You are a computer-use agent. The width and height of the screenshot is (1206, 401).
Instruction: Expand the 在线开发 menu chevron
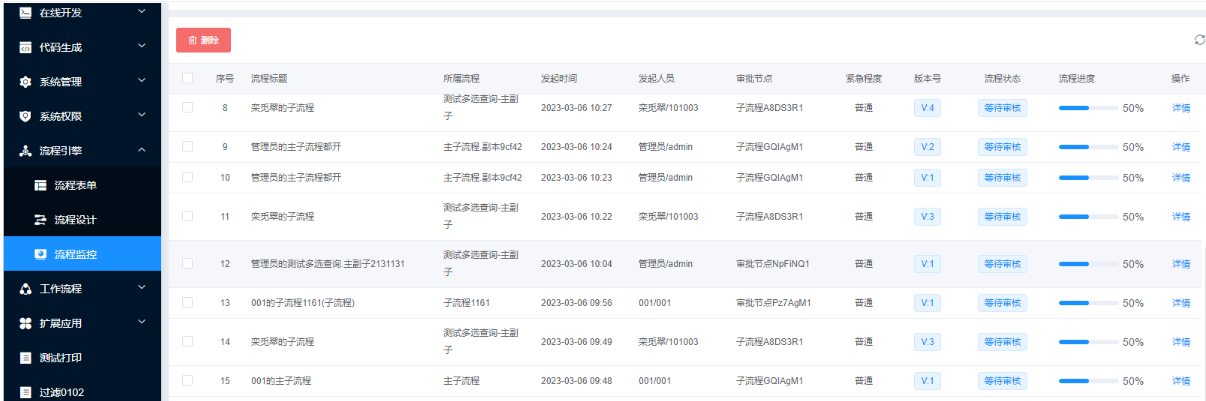141,12
